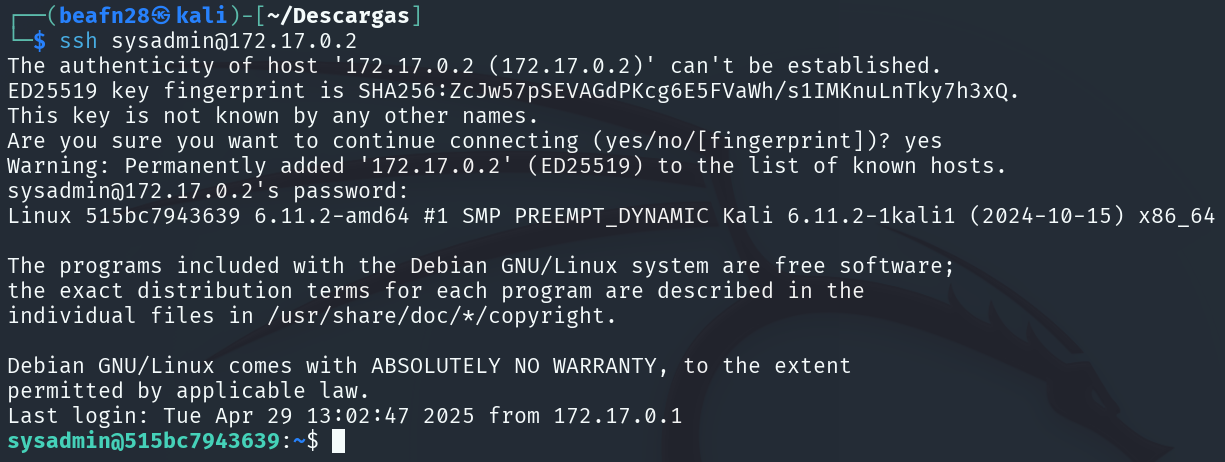Click the block cursor at the sysadmin prompt
The height and width of the screenshot is (462, 1225).
(338, 441)
